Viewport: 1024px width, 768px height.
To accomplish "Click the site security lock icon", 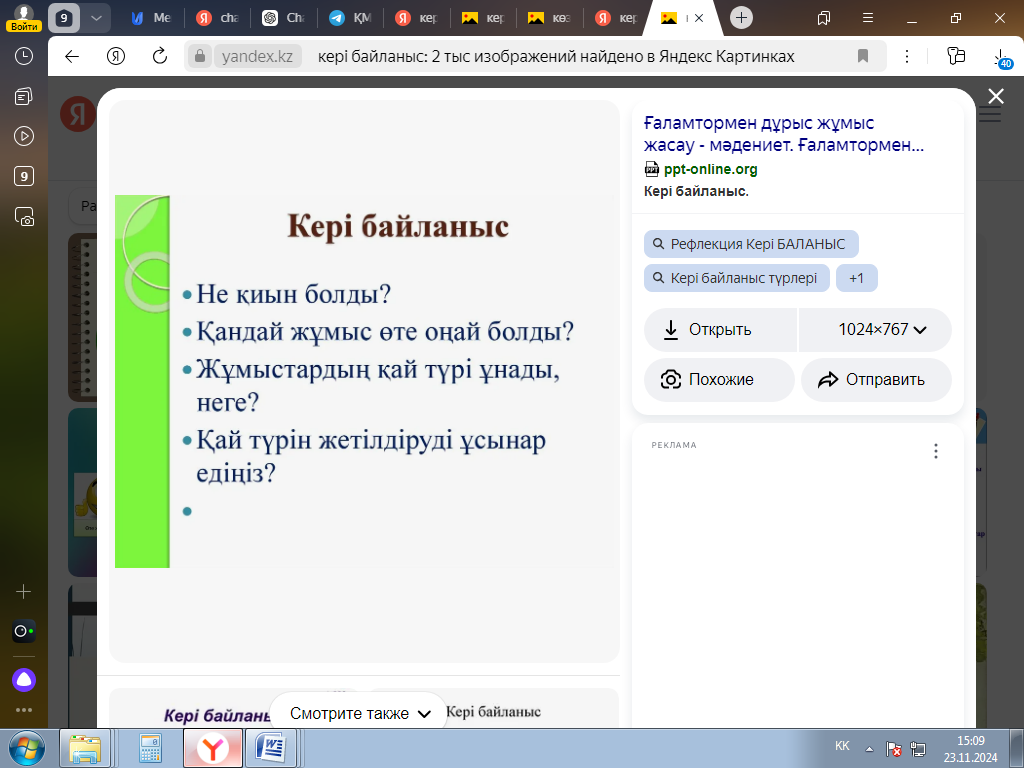I will [200, 56].
